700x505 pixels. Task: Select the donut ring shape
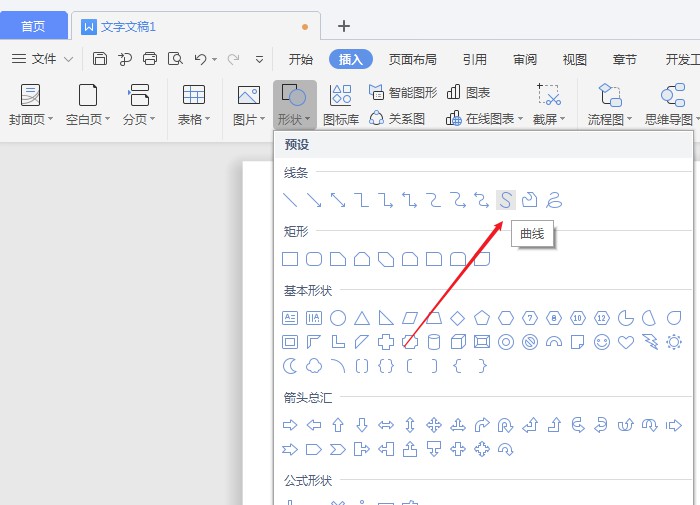[506, 342]
